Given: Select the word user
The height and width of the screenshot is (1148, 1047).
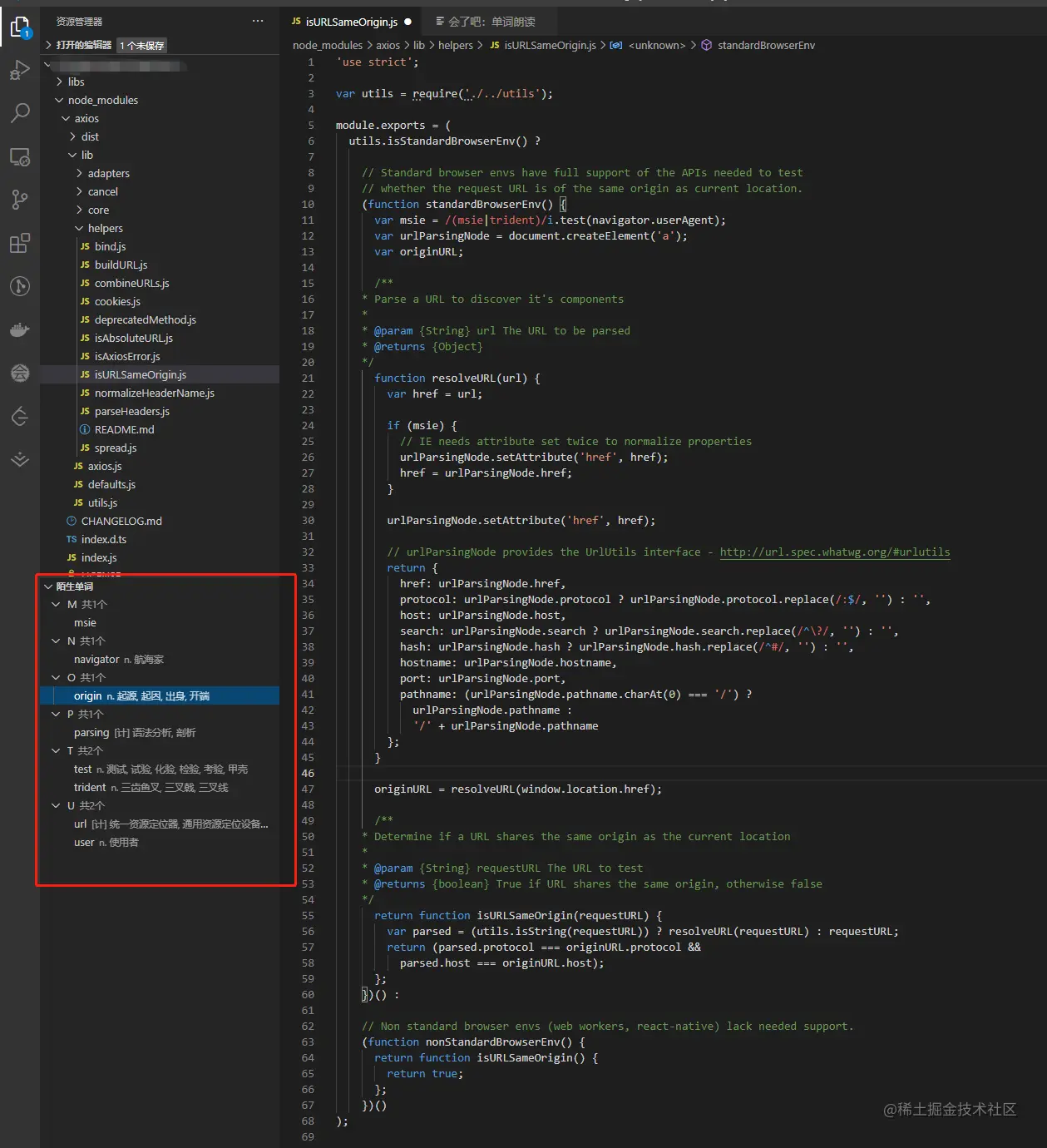Looking at the screenshot, I should point(84,843).
